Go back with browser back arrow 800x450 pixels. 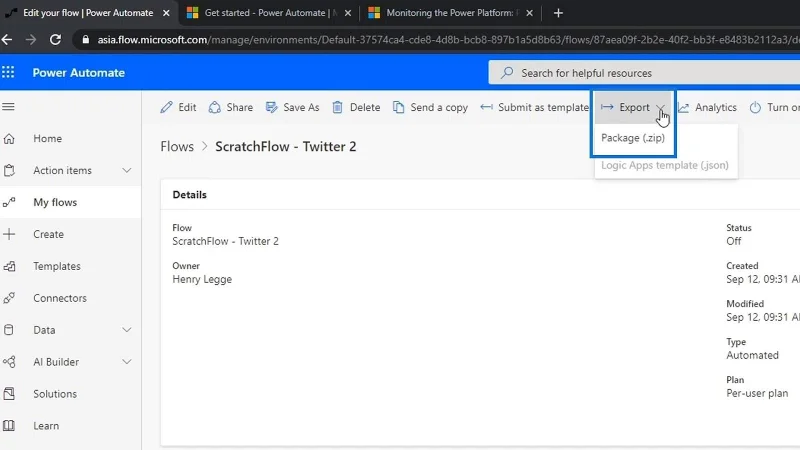(7, 39)
